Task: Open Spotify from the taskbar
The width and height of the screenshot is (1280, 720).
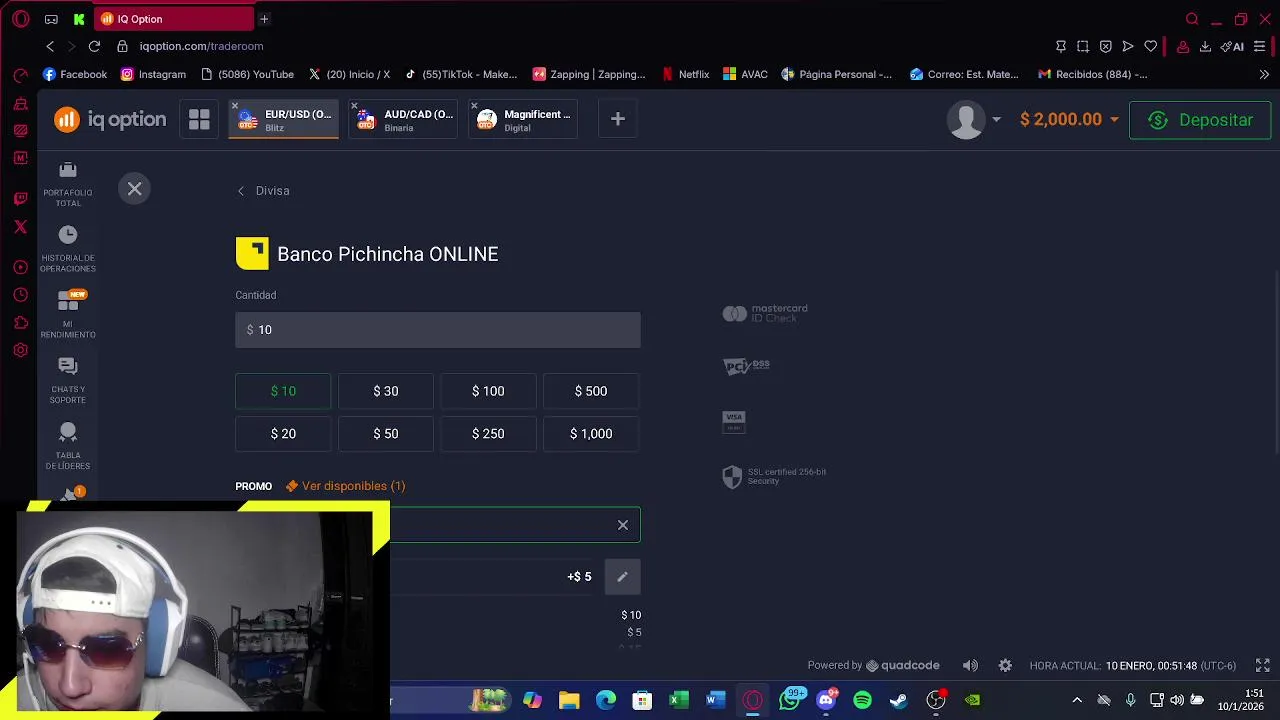Action: (862, 700)
